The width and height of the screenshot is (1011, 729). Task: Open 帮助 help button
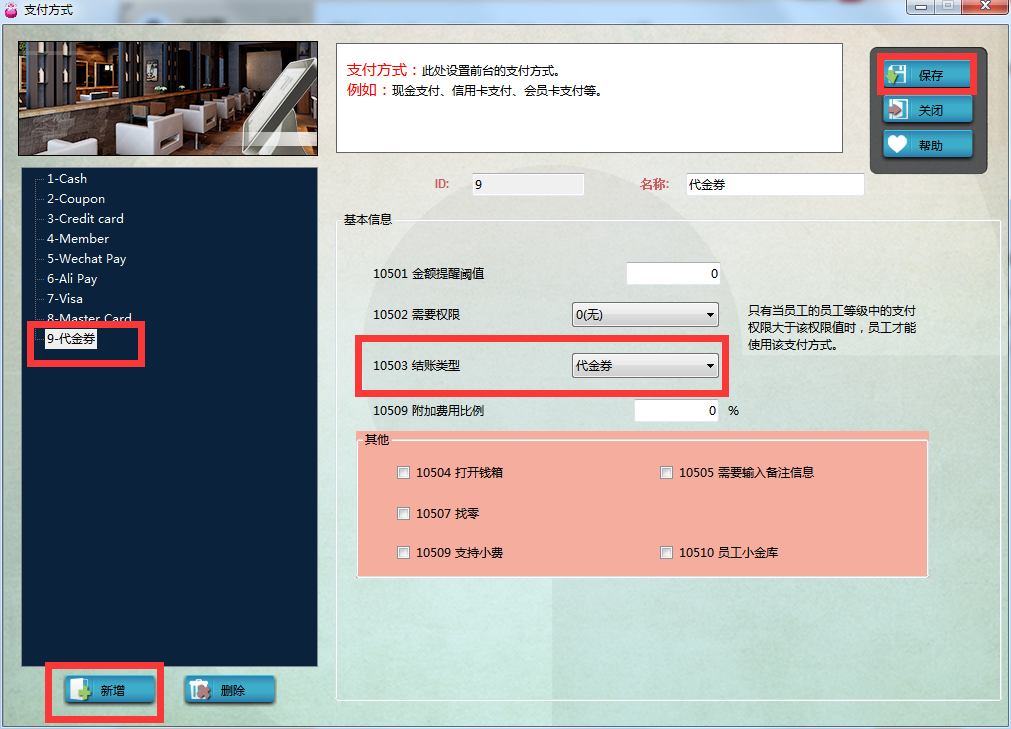[927, 144]
